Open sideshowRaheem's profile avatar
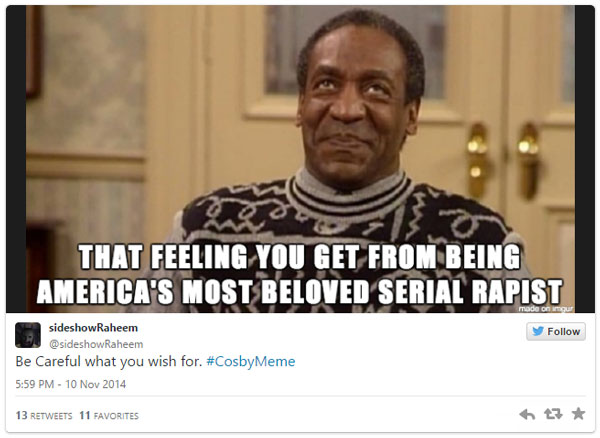Screen dimensions: 600x438 coord(28,335)
